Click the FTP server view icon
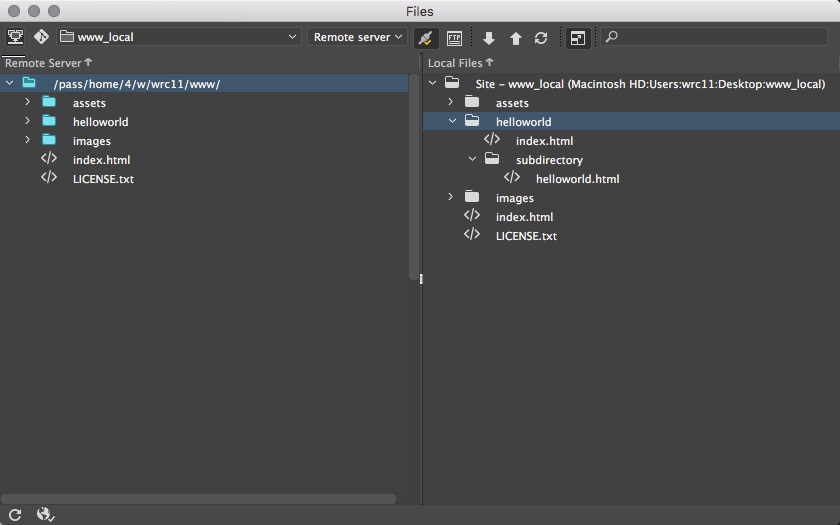Image resolution: width=840 pixels, height=525 pixels. 15,37
